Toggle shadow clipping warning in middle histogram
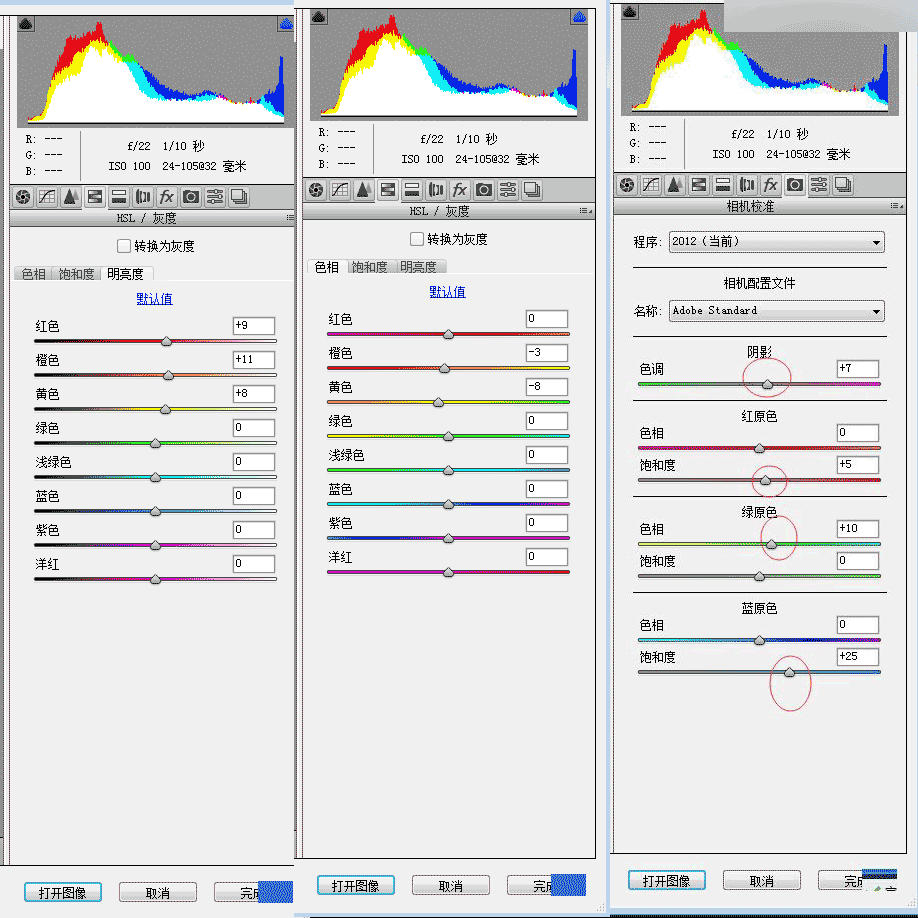This screenshot has width=918, height=918. tap(318, 17)
